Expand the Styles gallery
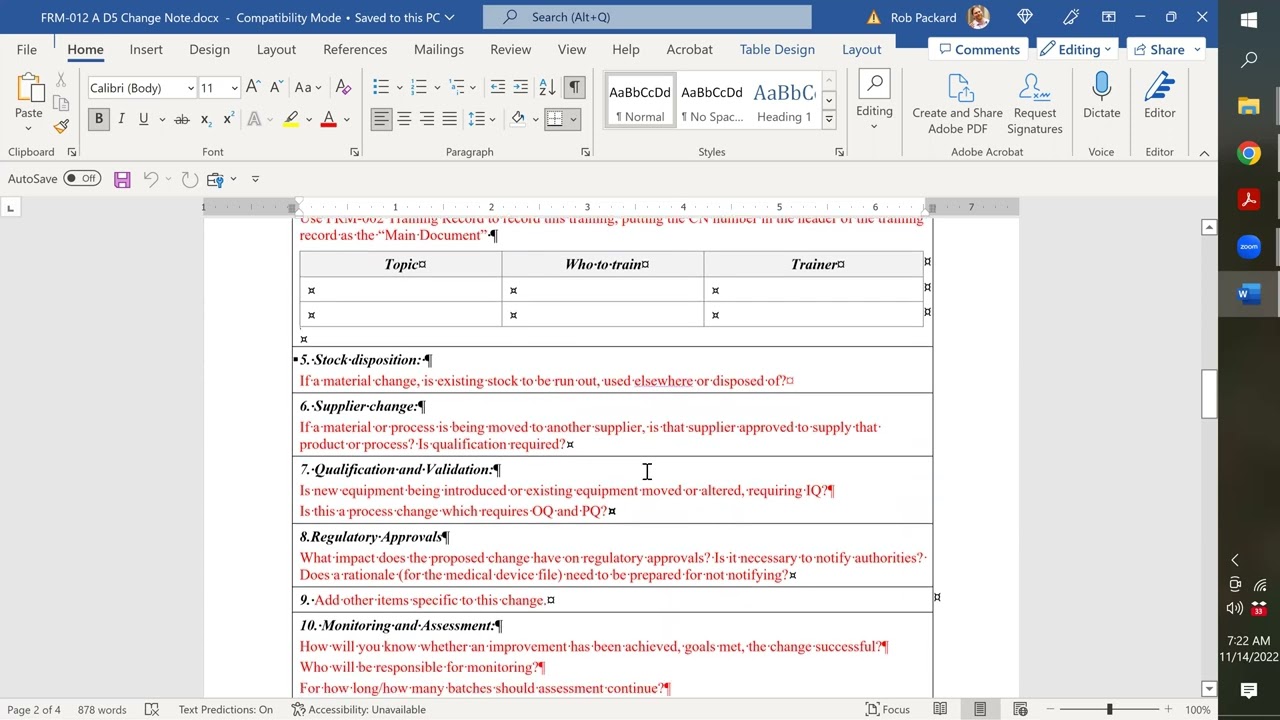Viewport: 1280px width, 720px height. (x=828, y=119)
